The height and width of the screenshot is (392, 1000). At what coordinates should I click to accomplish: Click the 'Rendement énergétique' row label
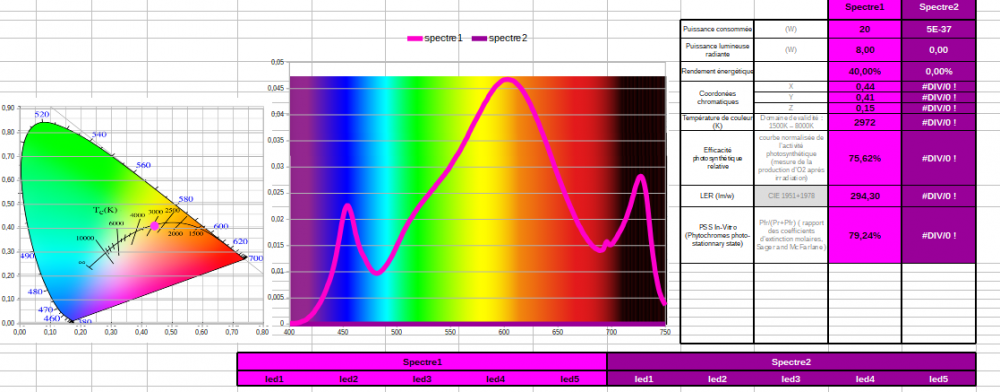click(x=717, y=71)
